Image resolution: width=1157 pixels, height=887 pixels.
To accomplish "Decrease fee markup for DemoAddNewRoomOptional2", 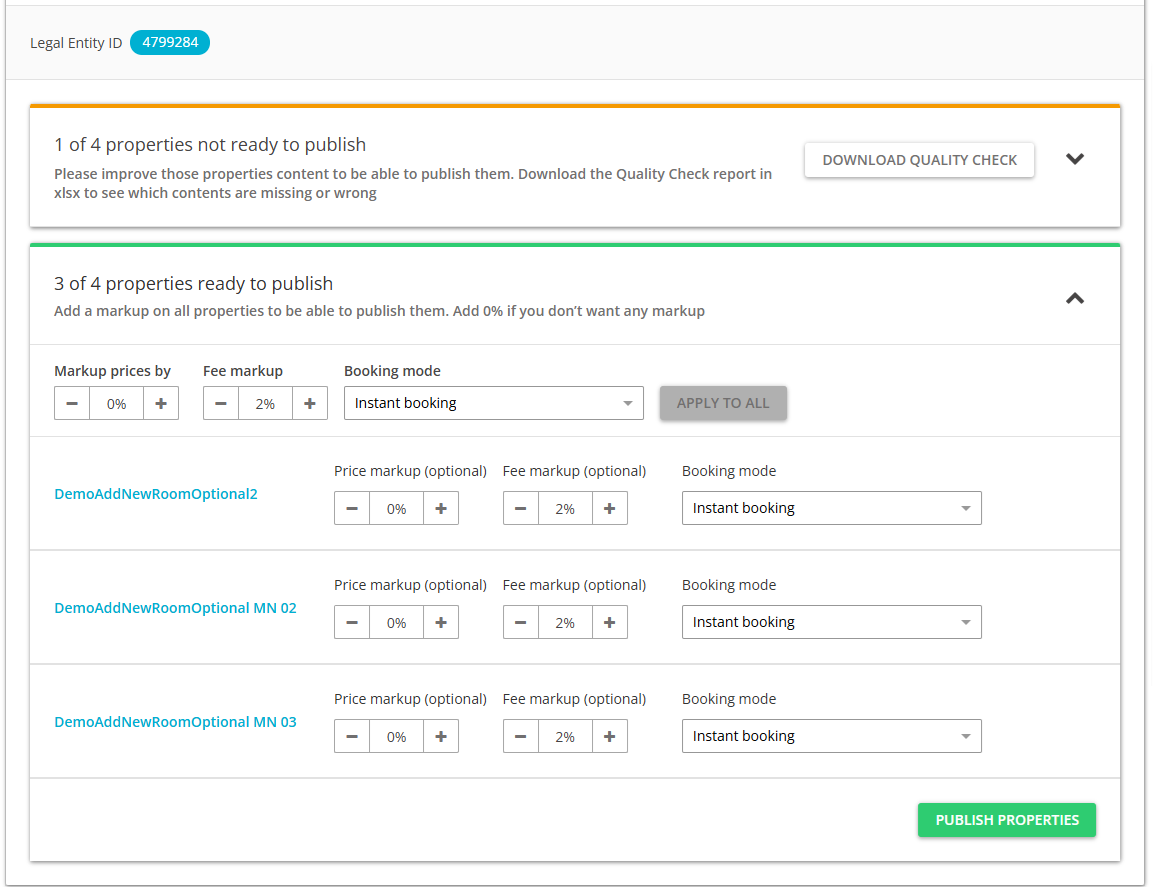I will click(x=521, y=508).
